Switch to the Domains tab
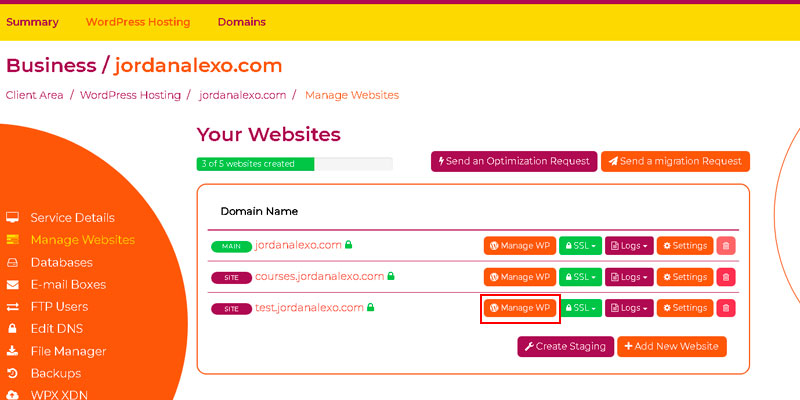 click(242, 22)
